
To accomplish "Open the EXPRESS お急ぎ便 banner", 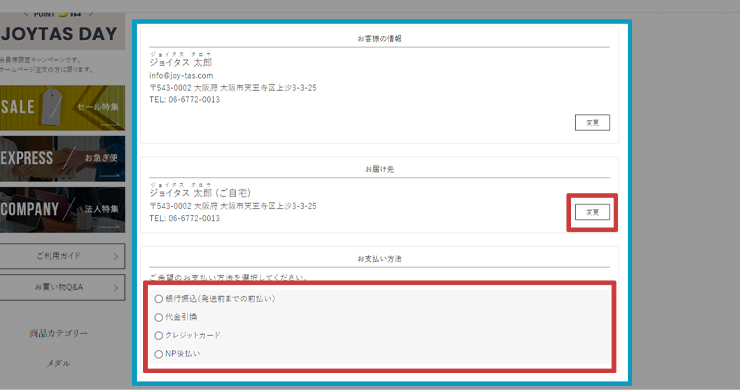I will point(62,159).
